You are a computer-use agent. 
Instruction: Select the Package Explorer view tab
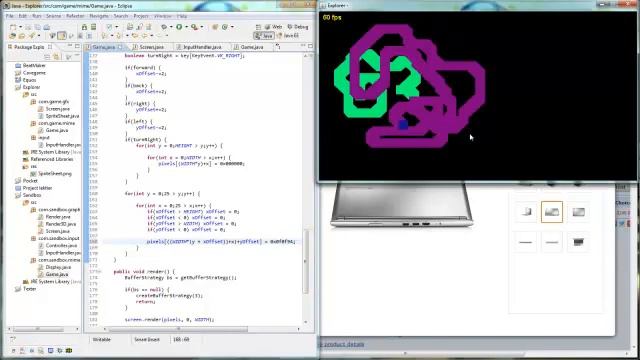[x=29, y=47]
